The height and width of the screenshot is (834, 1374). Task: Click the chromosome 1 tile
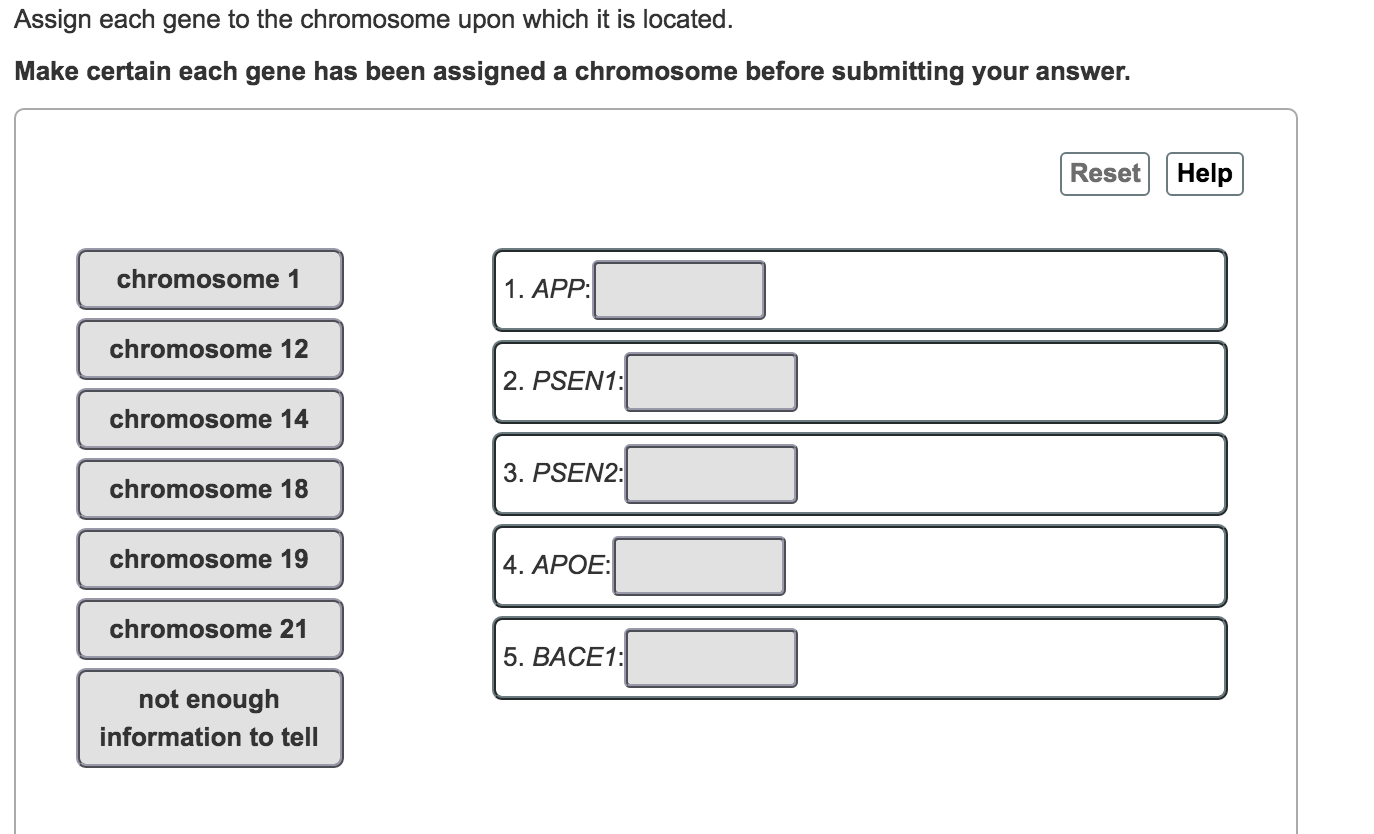pyautogui.click(x=209, y=279)
